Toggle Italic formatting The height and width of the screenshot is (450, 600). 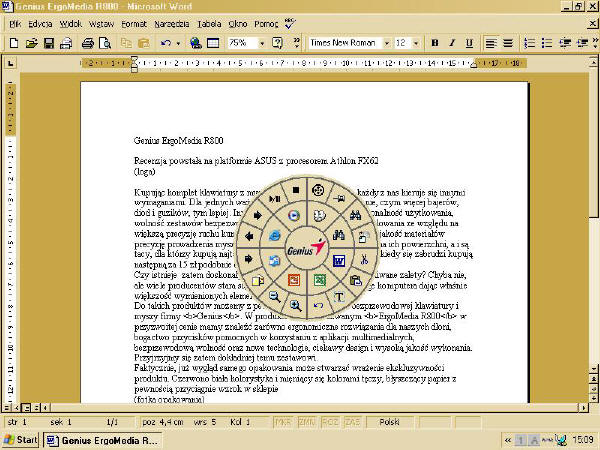(451, 43)
